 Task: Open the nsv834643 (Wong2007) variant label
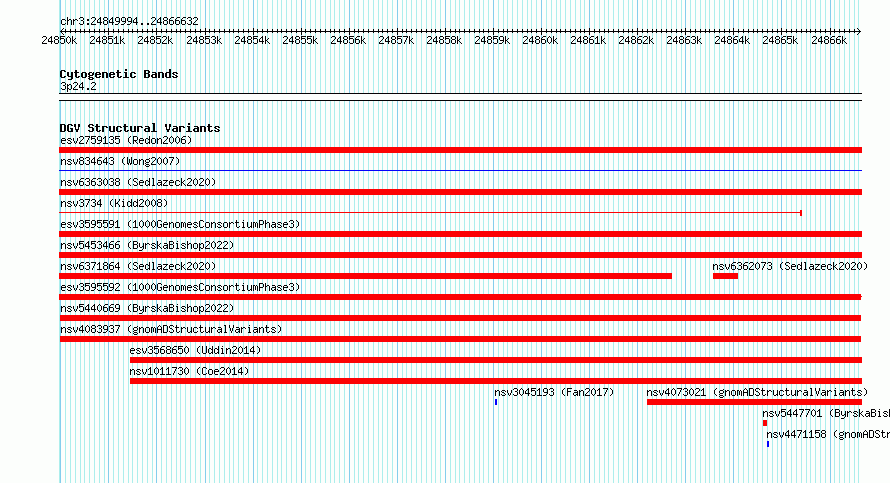pyautogui.click(x=120, y=161)
